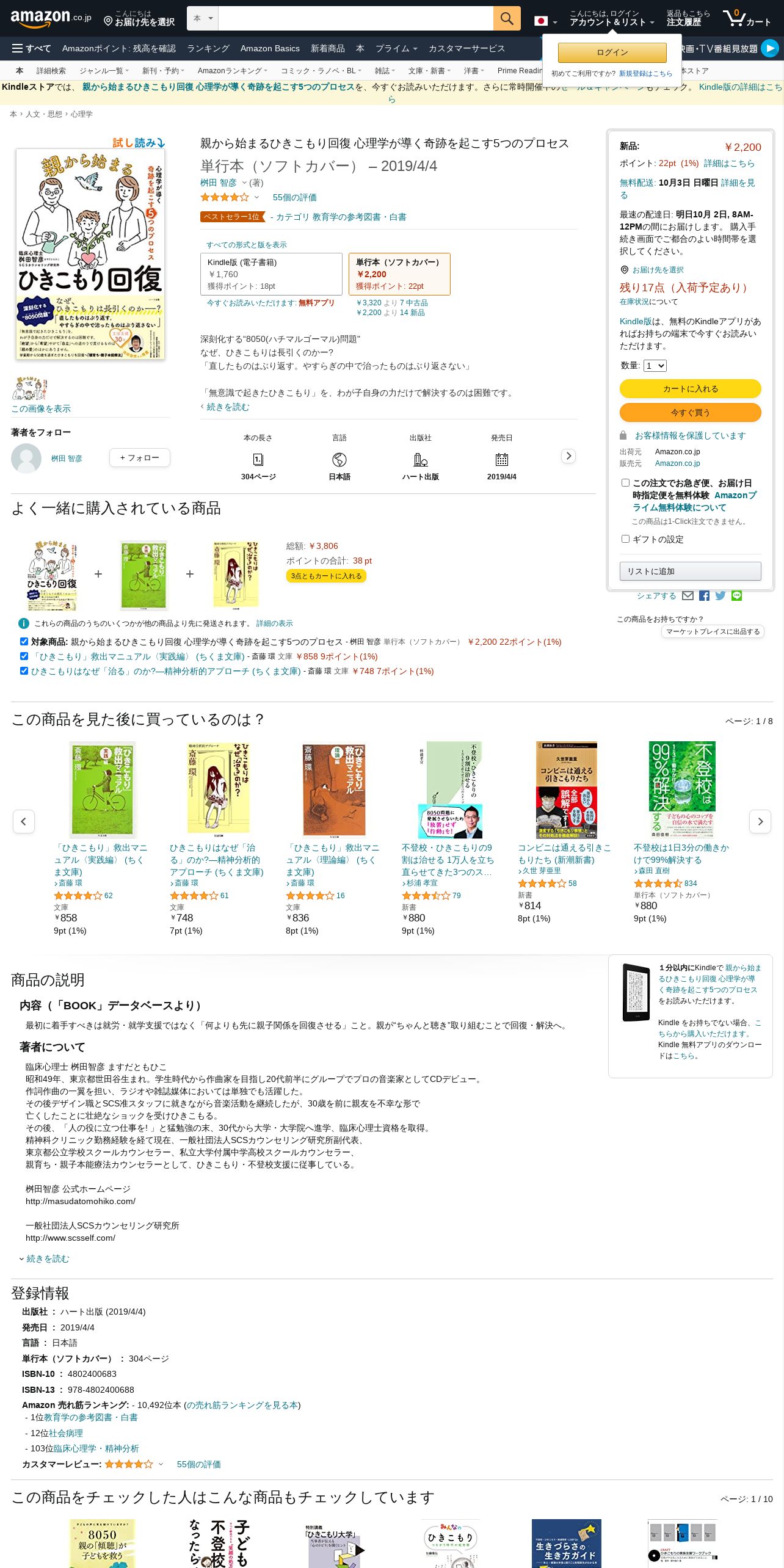The image size is (784, 1568).
Task: Open the 数量 quantity dropdown
Action: pos(655,366)
